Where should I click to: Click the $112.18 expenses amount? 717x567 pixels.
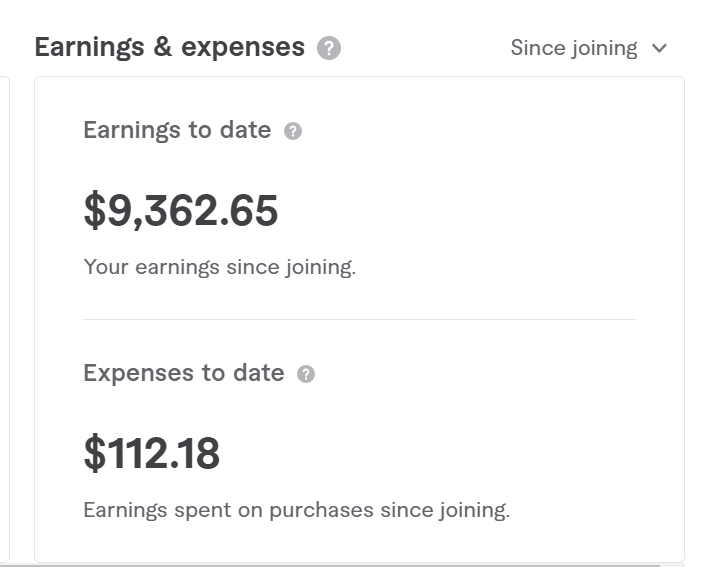coord(152,453)
